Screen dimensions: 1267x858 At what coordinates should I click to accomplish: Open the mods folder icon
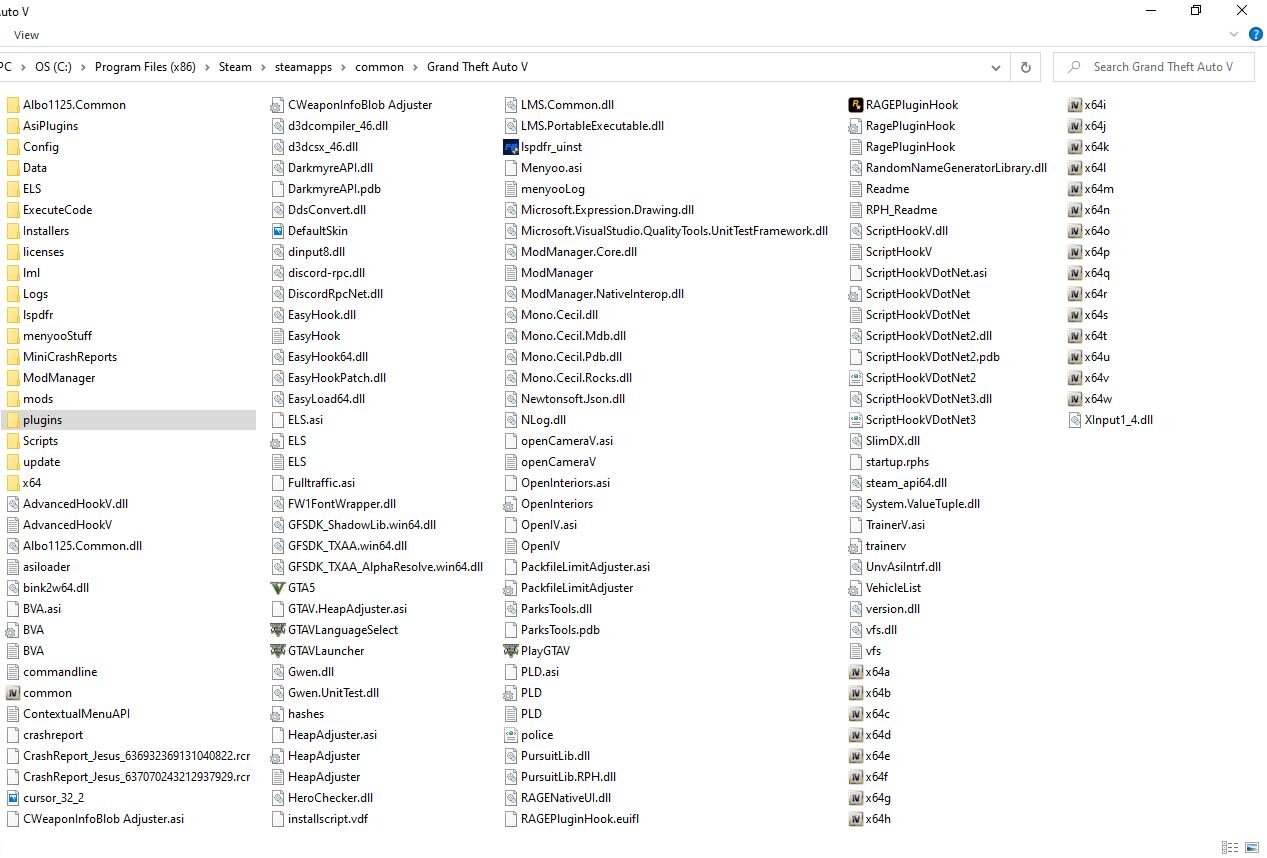click(13, 399)
